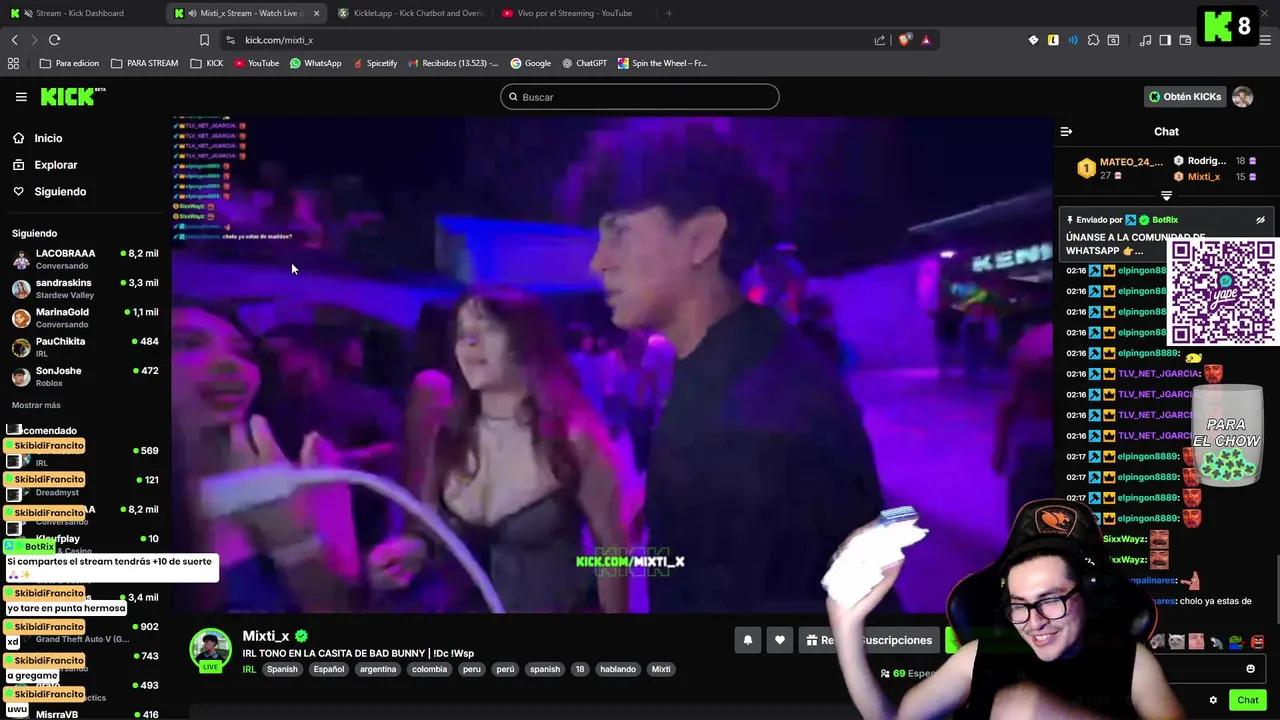1280x720 pixels.
Task: Open PauChikita channel in sidebar
Action: pos(85,347)
